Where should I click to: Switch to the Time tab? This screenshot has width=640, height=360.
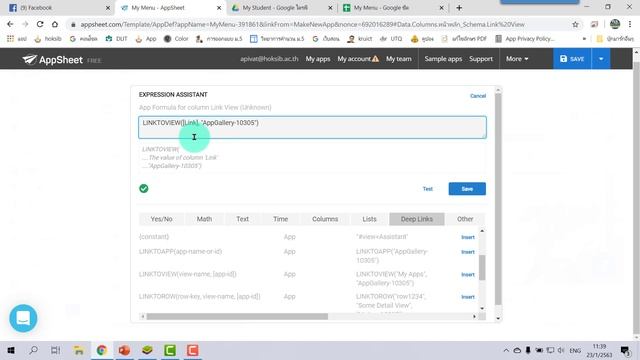[280, 219]
